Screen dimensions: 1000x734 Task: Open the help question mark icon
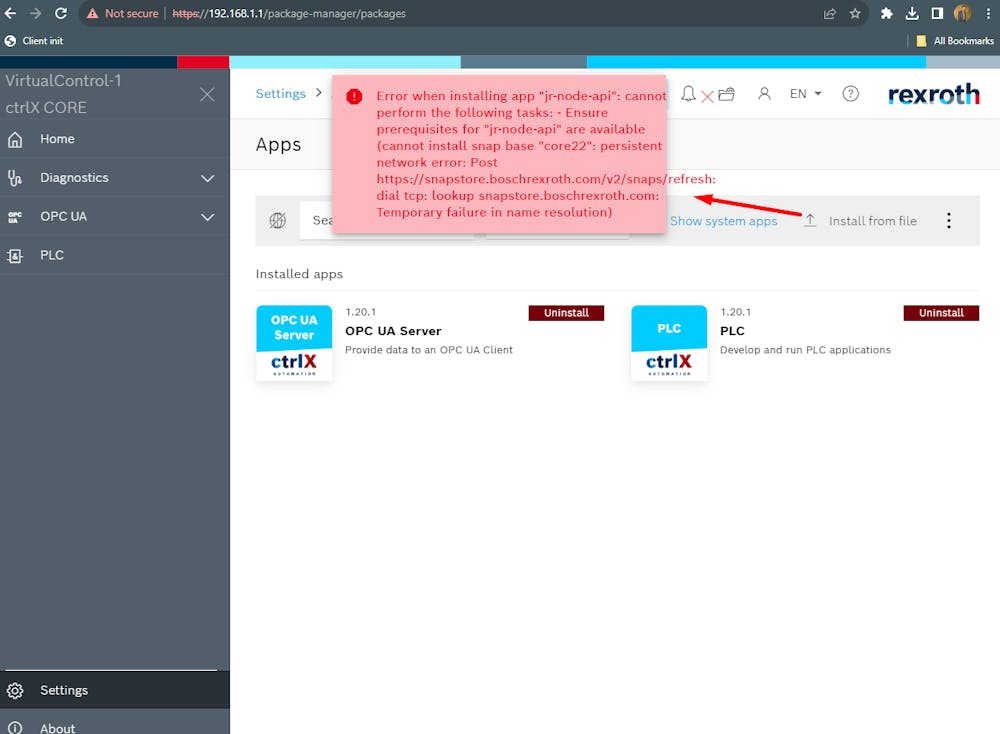[851, 93]
